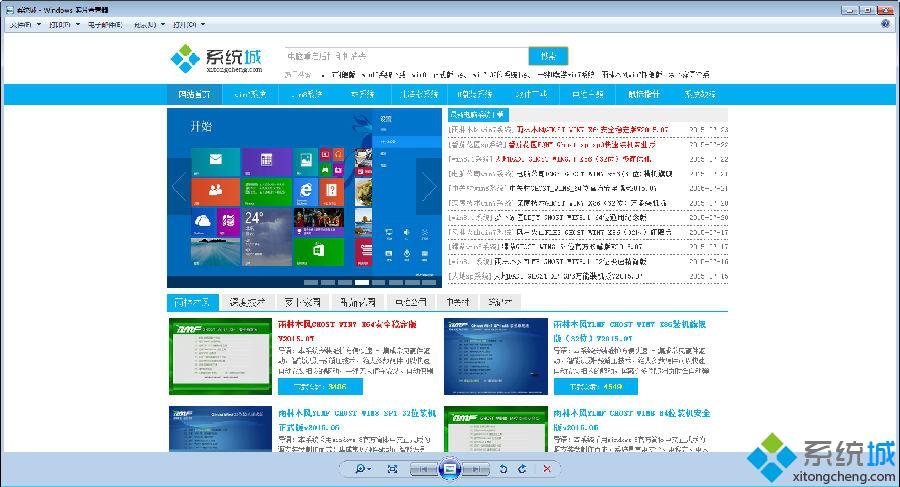The image size is (900, 487).
Task: Click the download count button showing 3406
Action: 320,386
